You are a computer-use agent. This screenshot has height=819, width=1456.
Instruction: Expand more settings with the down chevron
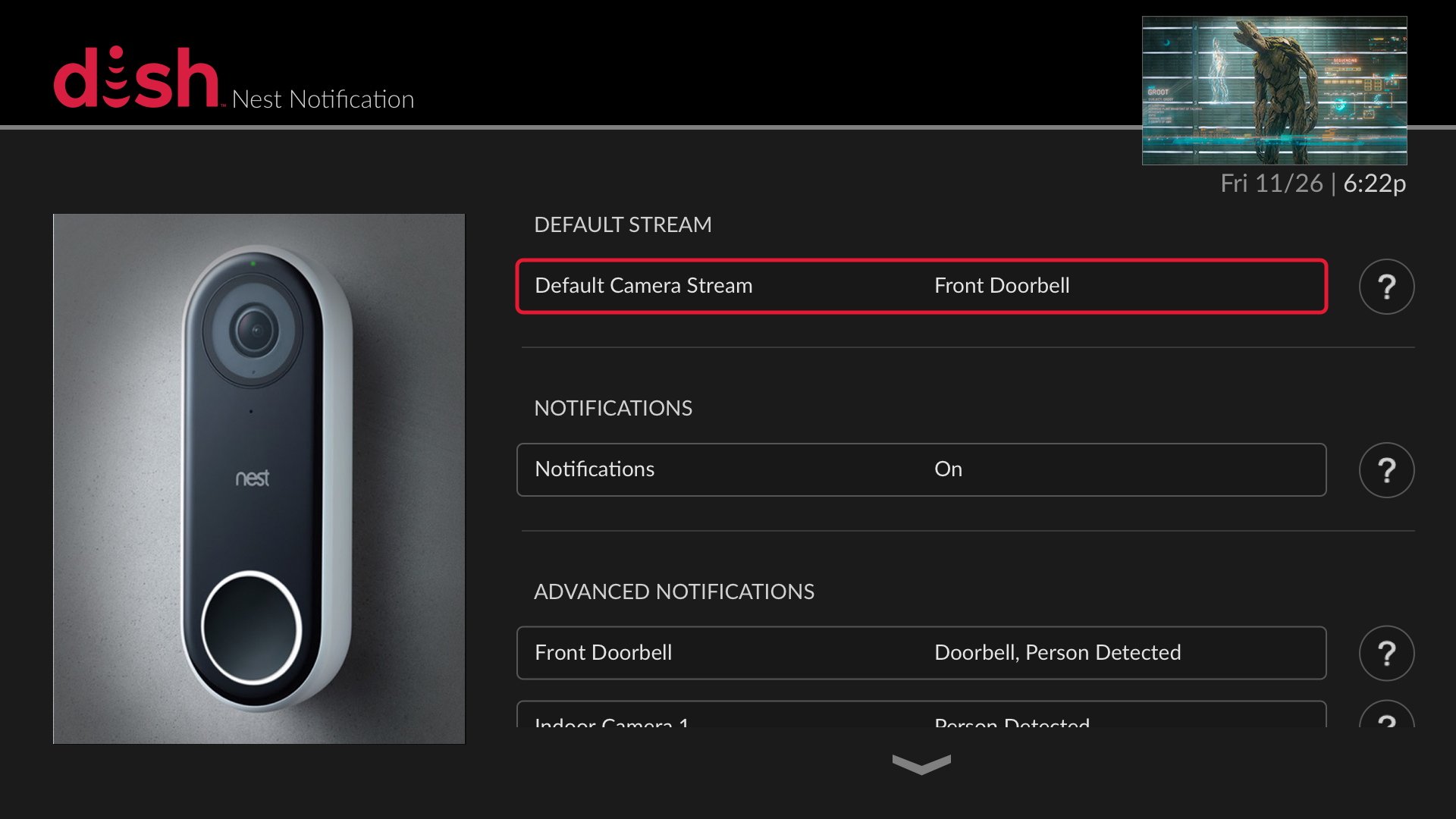(921, 764)
